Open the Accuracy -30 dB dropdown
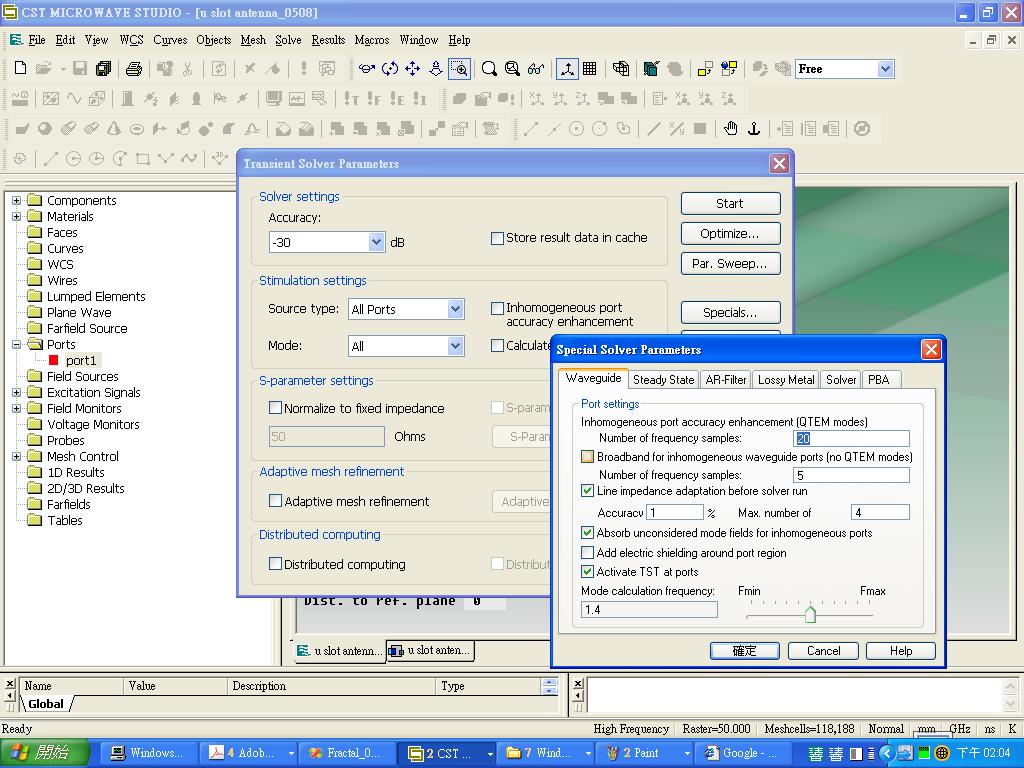This screenshot has width=1024, height=768. click(376, 242)
